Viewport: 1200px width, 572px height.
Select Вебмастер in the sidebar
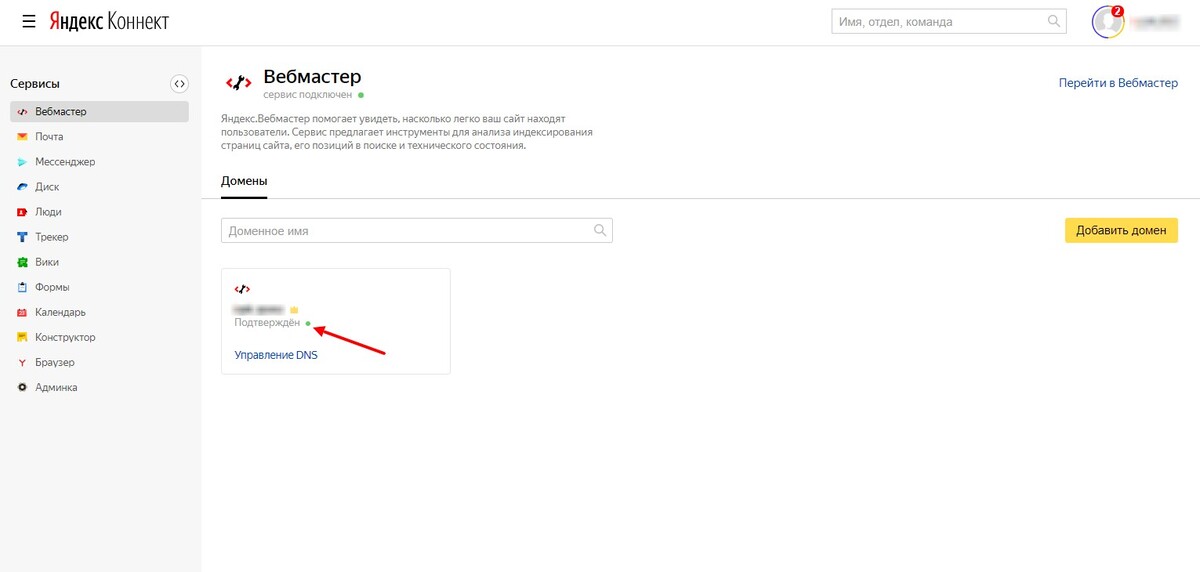(x=99, y=111)
